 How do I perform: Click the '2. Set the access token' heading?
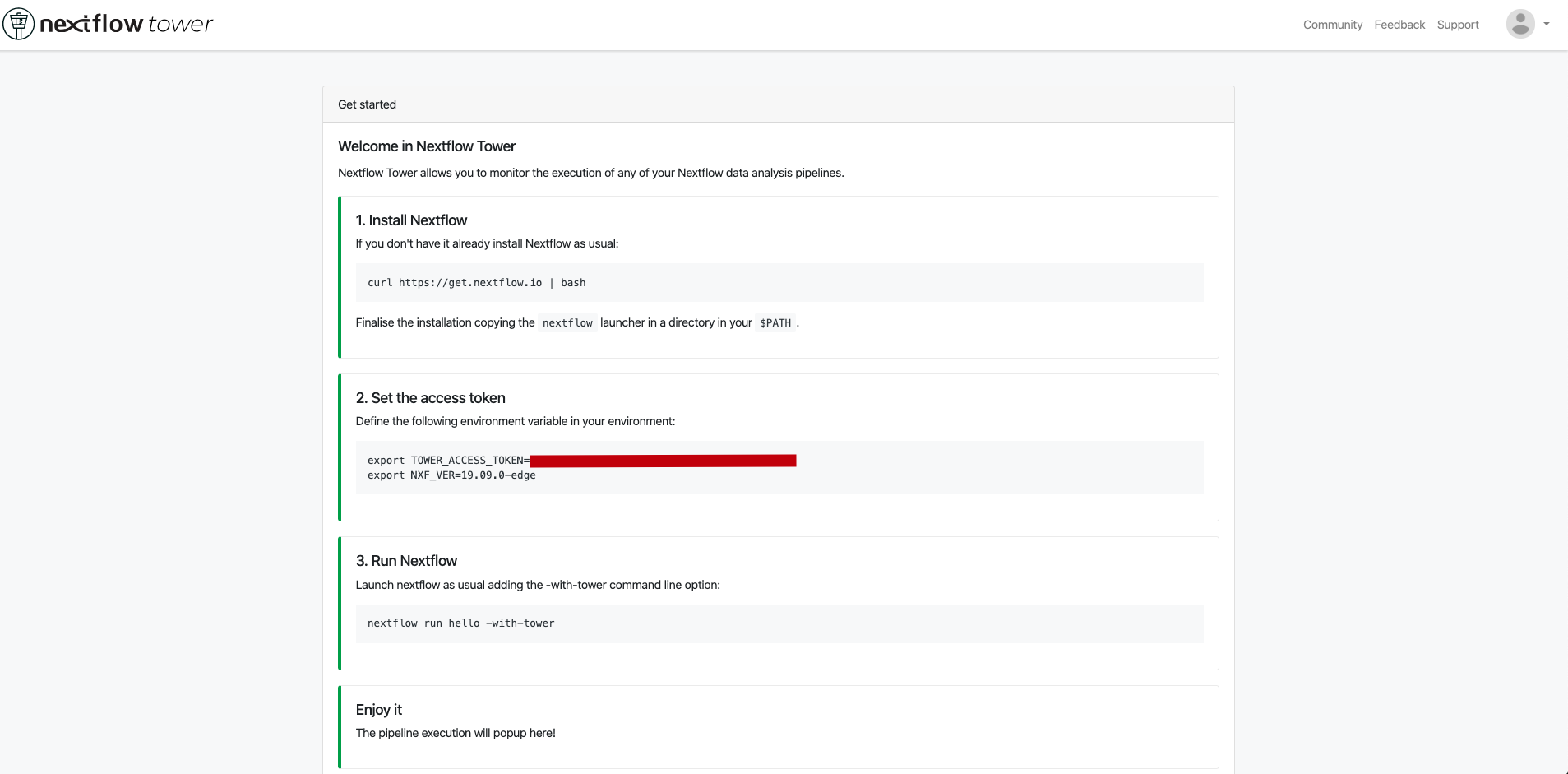click(430, 398)
